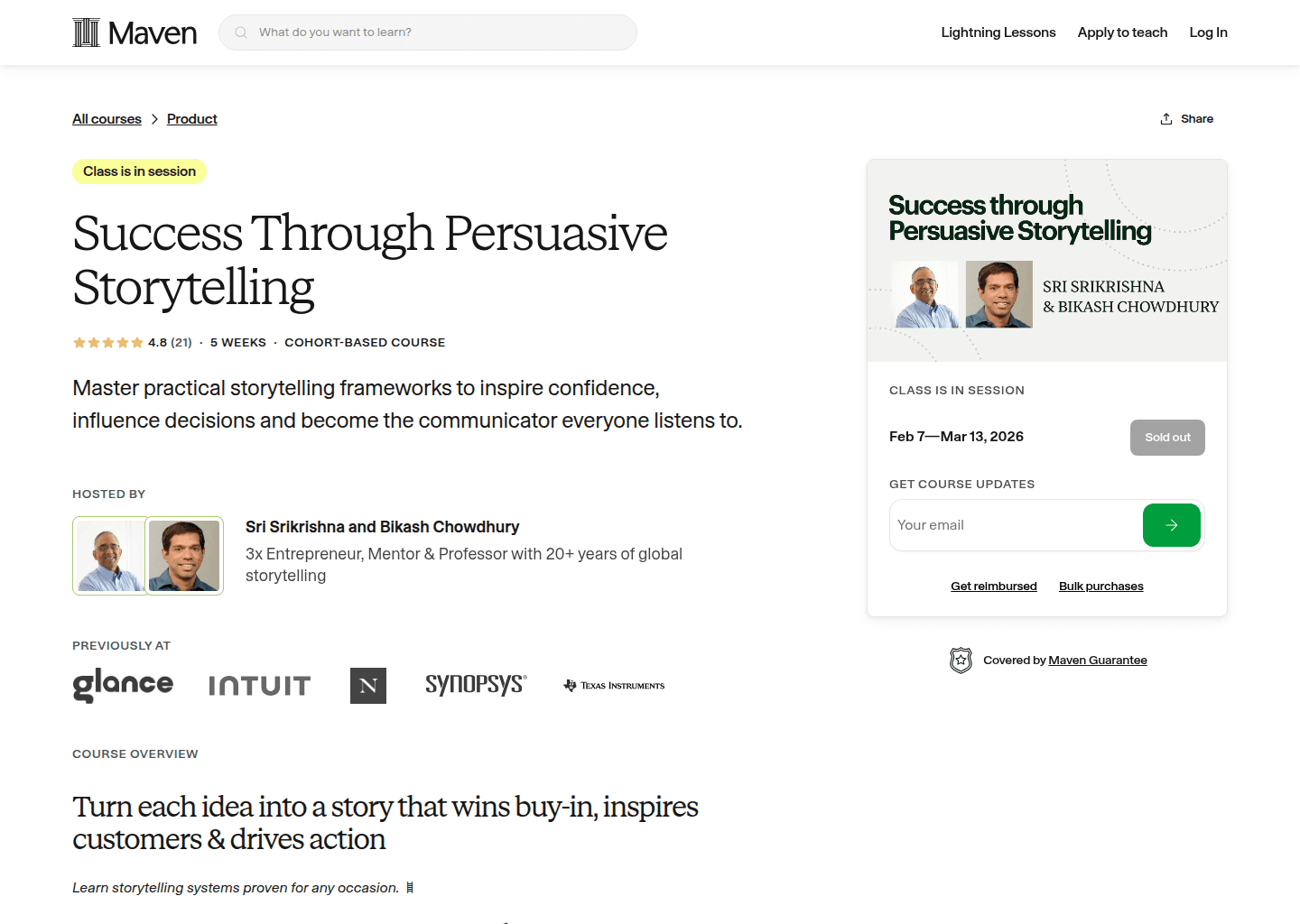Viewport: 1300px width, 924px height.
Task: Select the Product breadcrumb category
Action: pos(191,118)
